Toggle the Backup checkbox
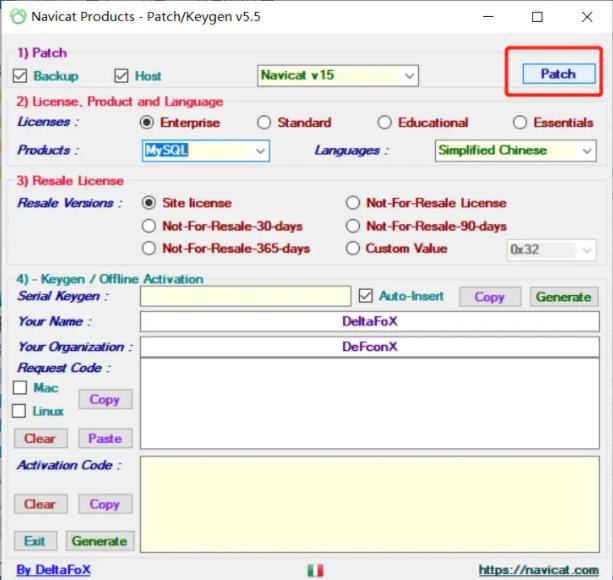The height and width of the screenshot is (580, 613). coord(20,76)
